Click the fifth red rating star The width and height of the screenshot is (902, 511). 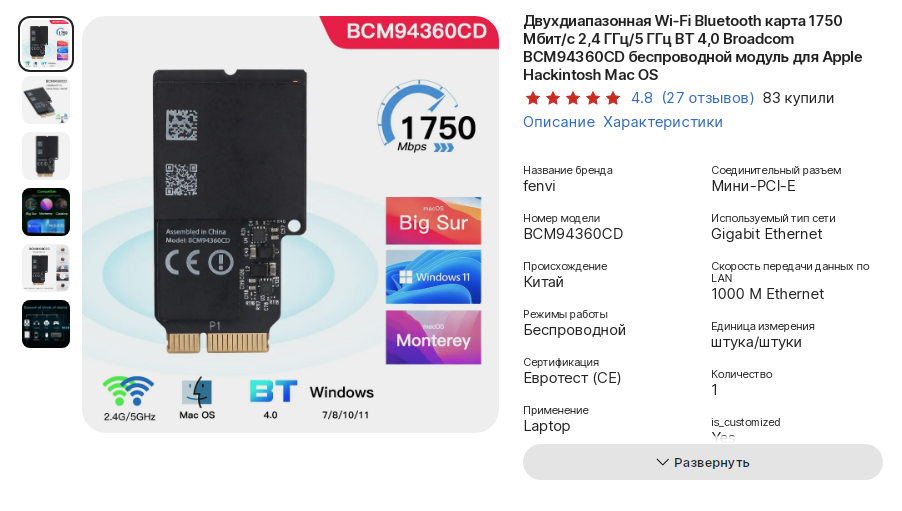click(x=613, y=98)
